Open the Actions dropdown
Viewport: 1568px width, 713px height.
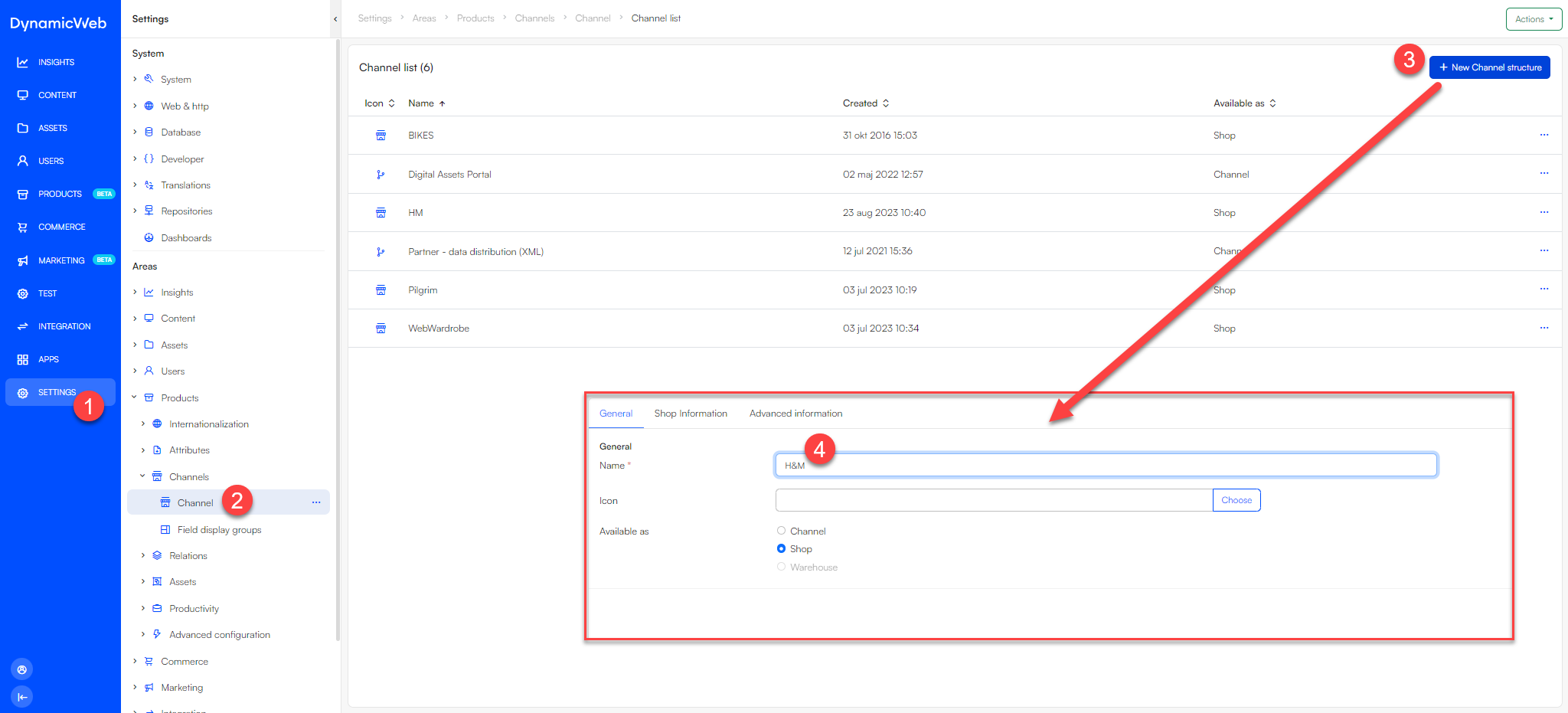point(1534,19)
